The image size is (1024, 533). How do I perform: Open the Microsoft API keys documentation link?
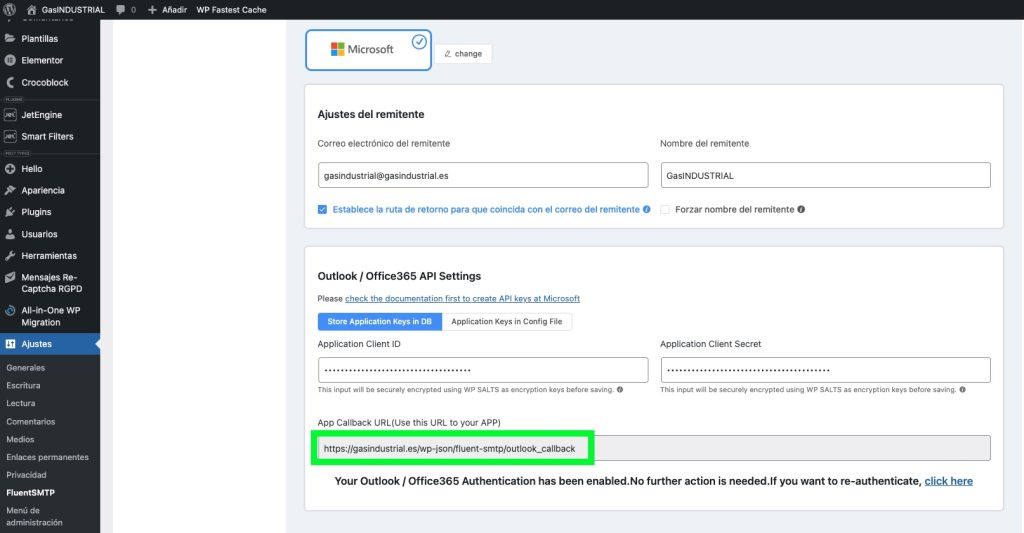[x=462, y=299]
